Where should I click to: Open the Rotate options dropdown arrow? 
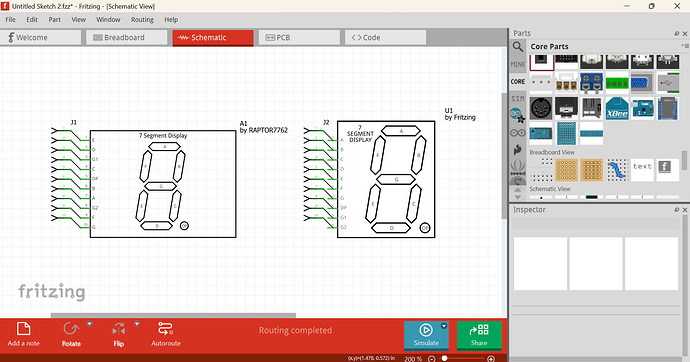coord(90,324)
